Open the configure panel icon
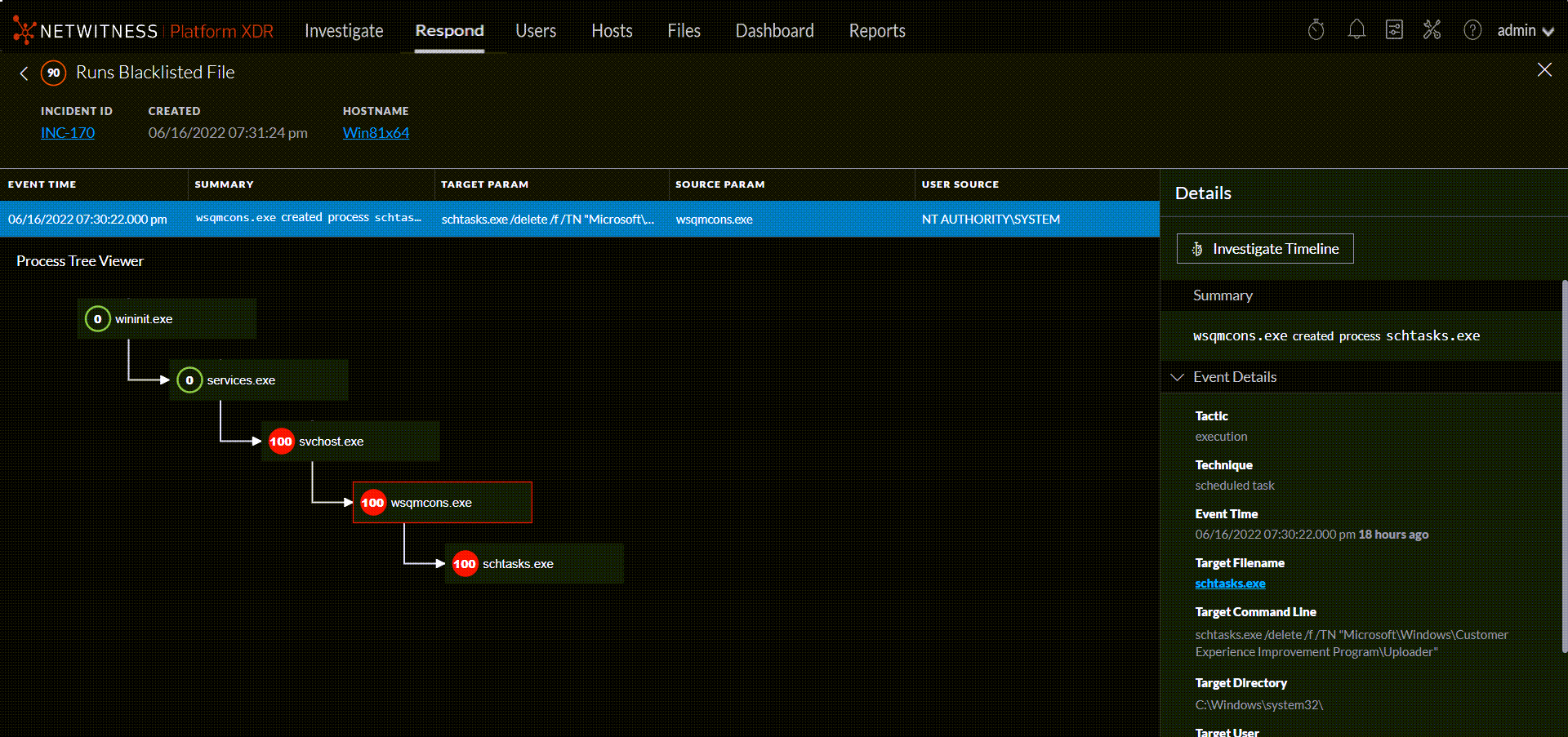Viewport: 1568px width, 737px height. tap(1394, 30)
